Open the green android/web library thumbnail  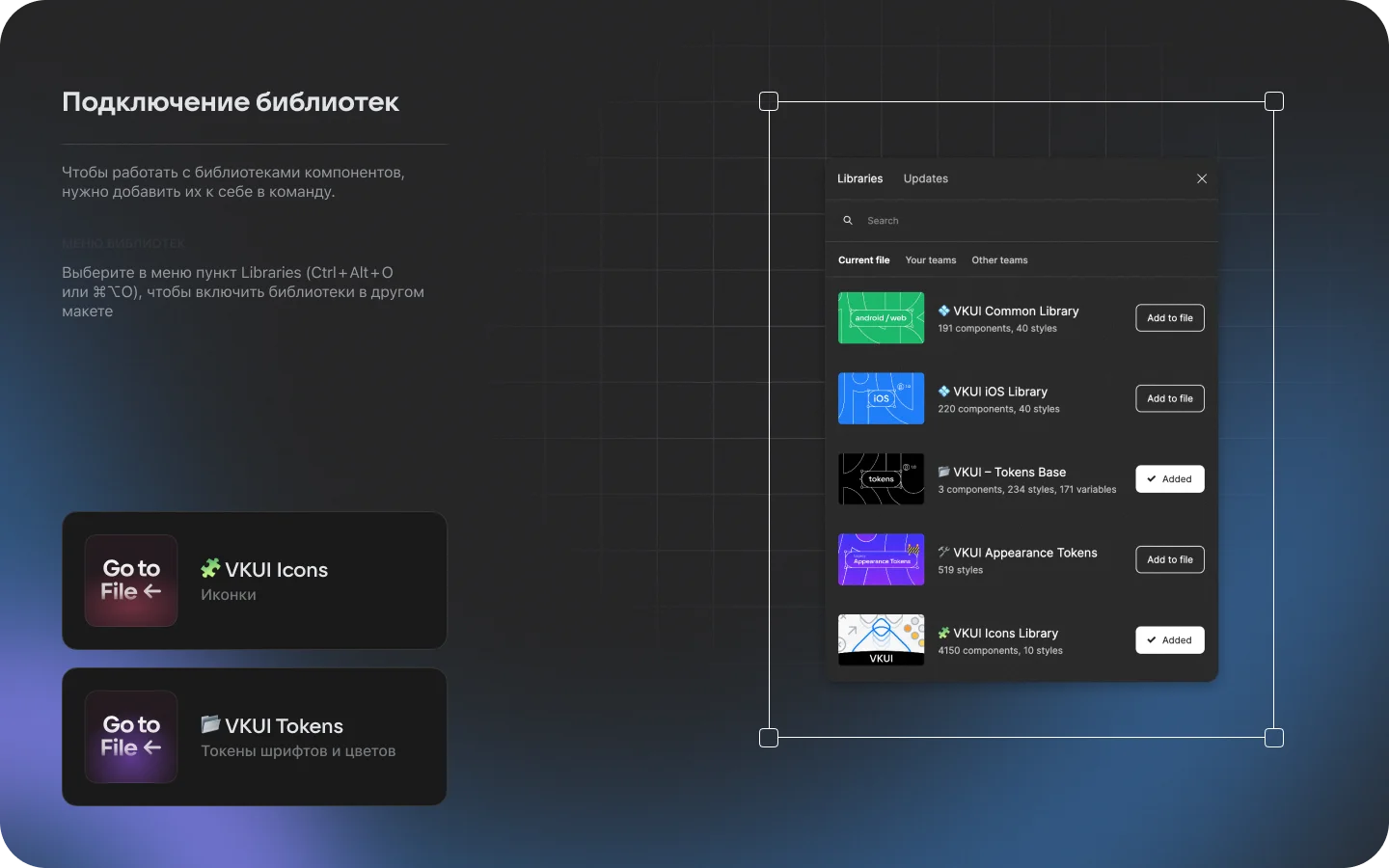click(x=881, y=318)
